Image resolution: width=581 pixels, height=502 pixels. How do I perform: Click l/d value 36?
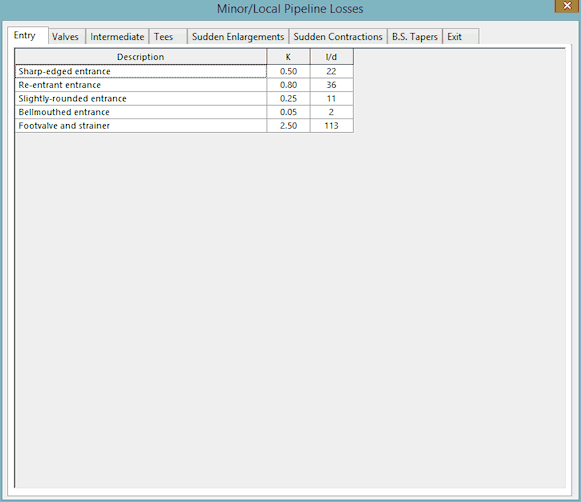pos(331,85)
